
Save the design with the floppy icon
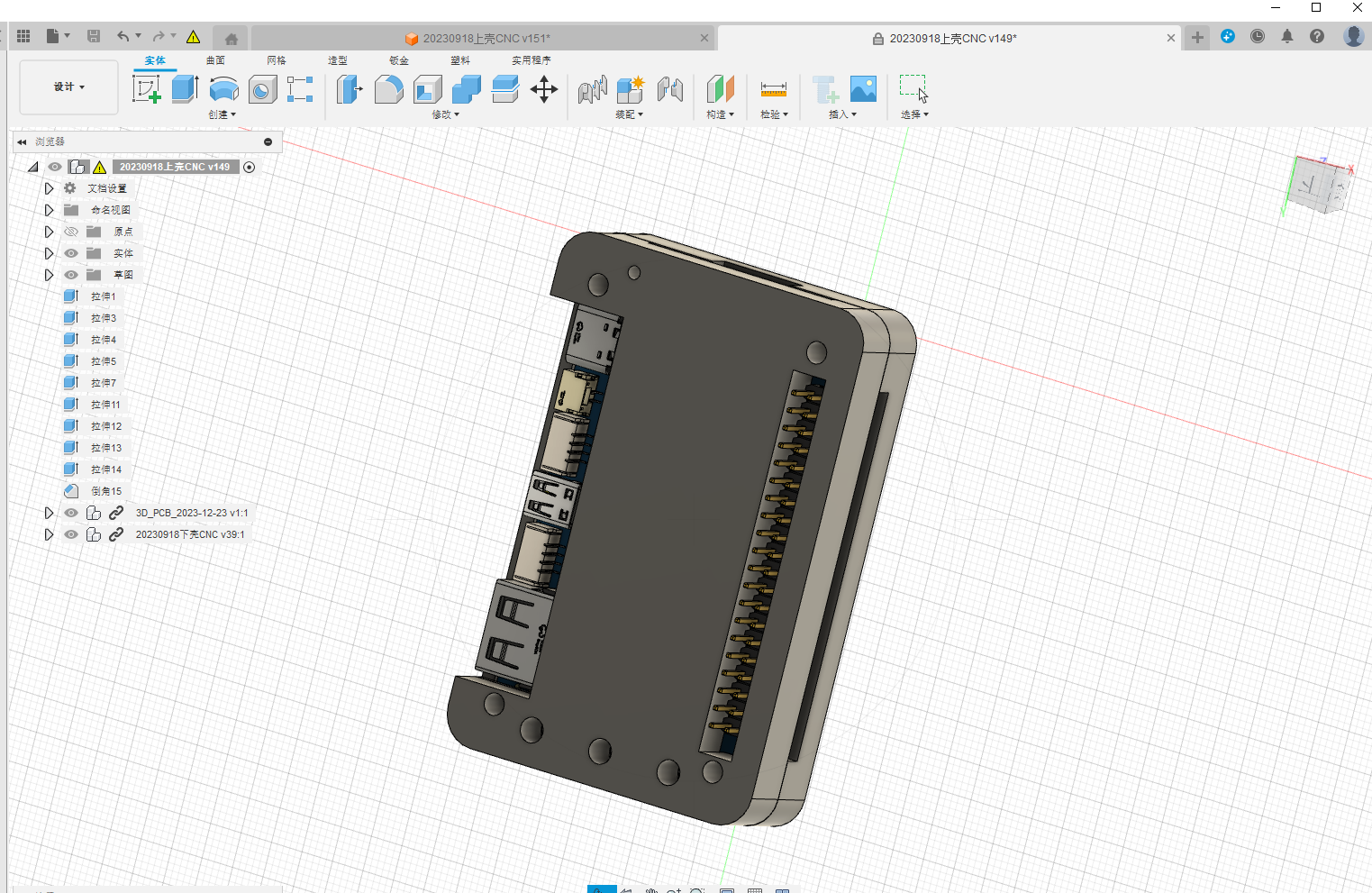coord(94,36)
